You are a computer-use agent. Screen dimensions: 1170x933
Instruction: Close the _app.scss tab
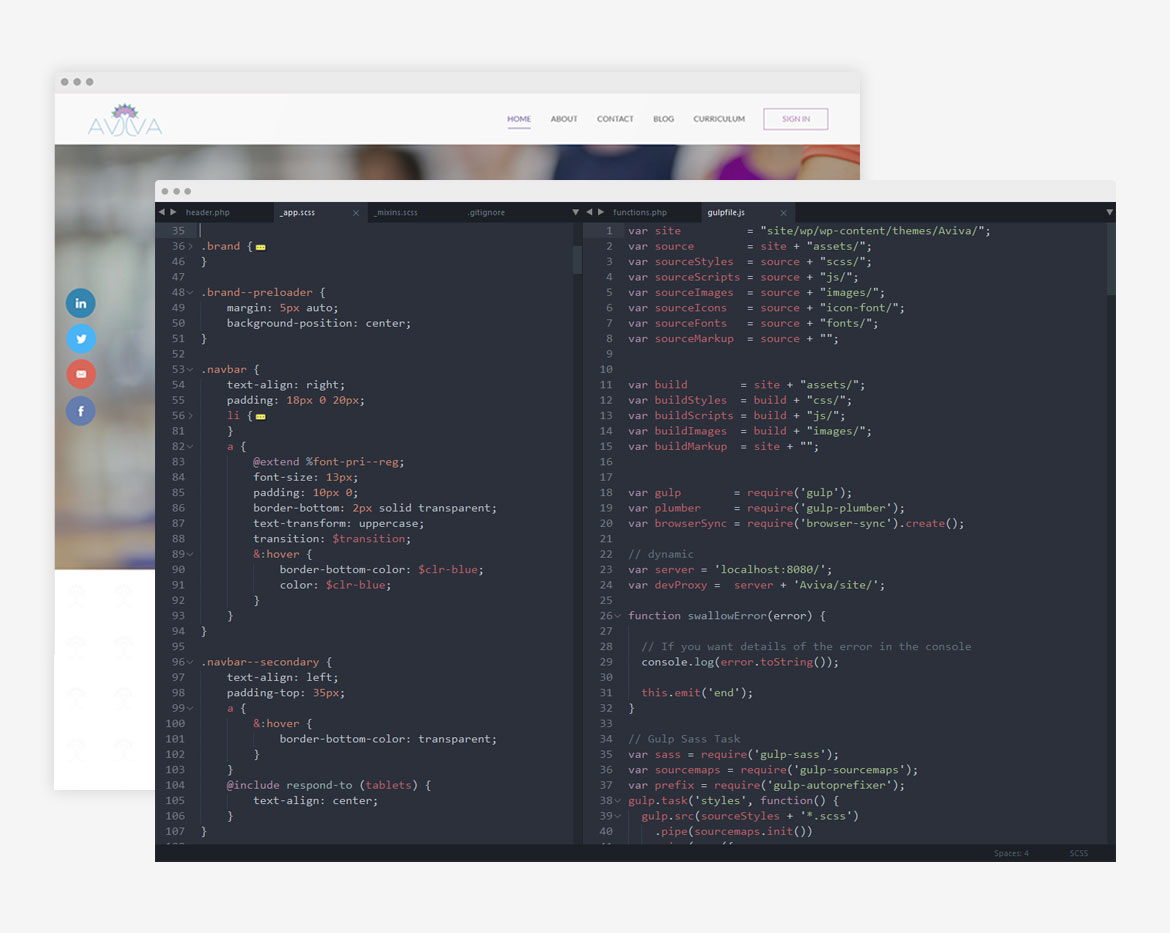pyautogui.click(x=356, y=213)
